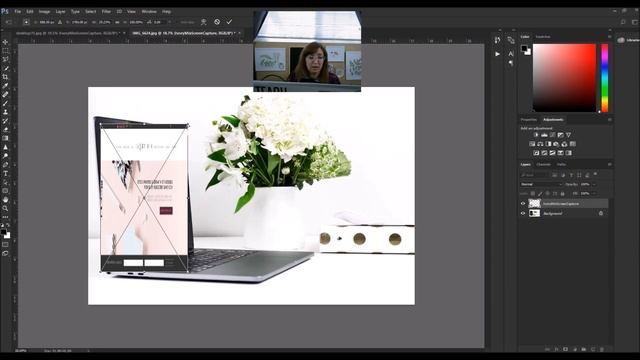Click the toolbar foreground color swatch

pos(4,232)
